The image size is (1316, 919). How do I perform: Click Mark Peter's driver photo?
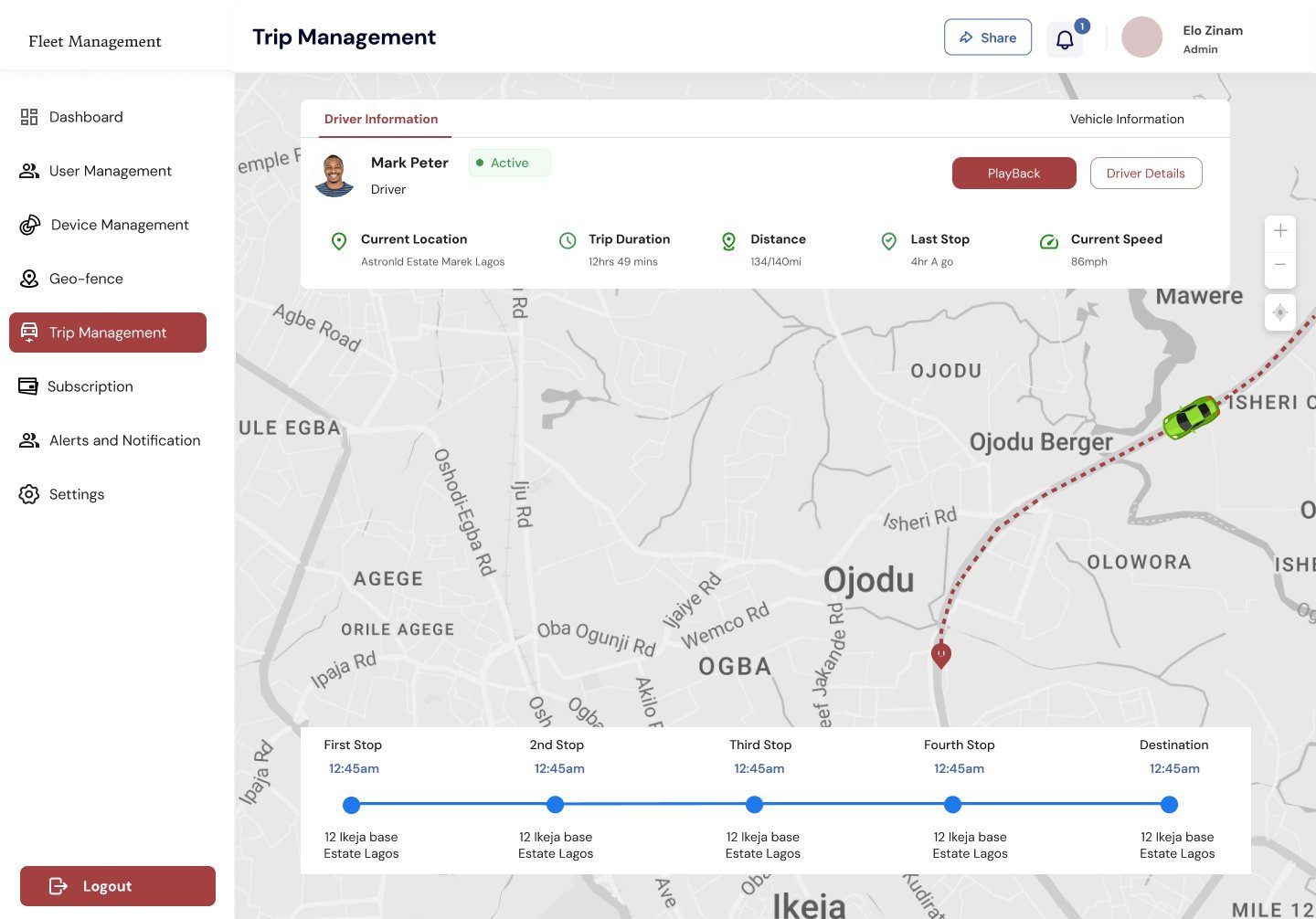[334, 174]
